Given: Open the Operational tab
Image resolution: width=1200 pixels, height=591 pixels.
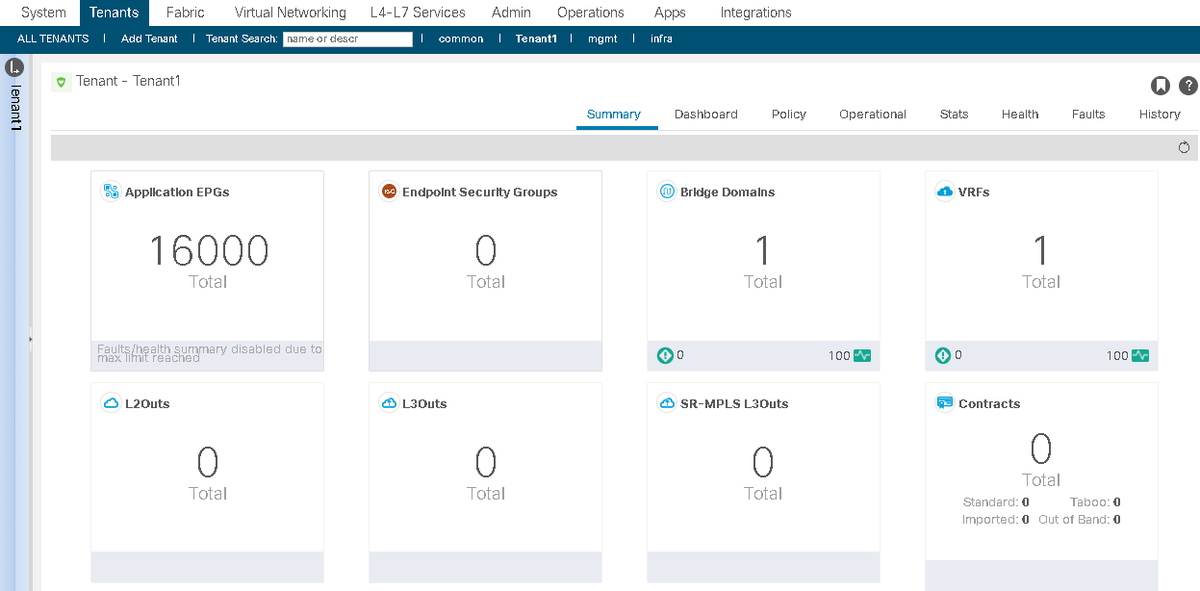Looking at the screenshot, I should [873, 114].
